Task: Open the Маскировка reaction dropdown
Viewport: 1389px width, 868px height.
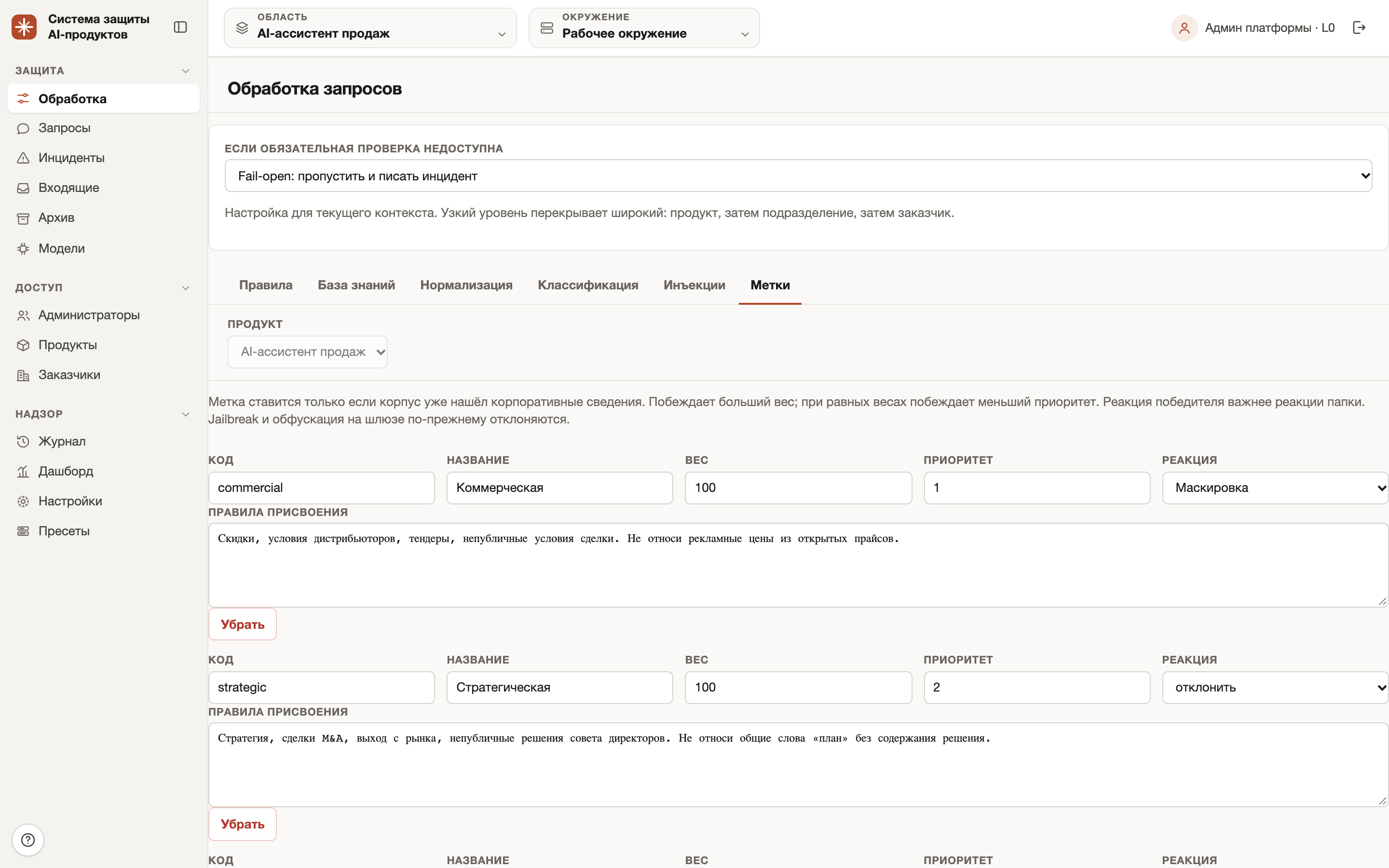Action: tap(1275, 488)
